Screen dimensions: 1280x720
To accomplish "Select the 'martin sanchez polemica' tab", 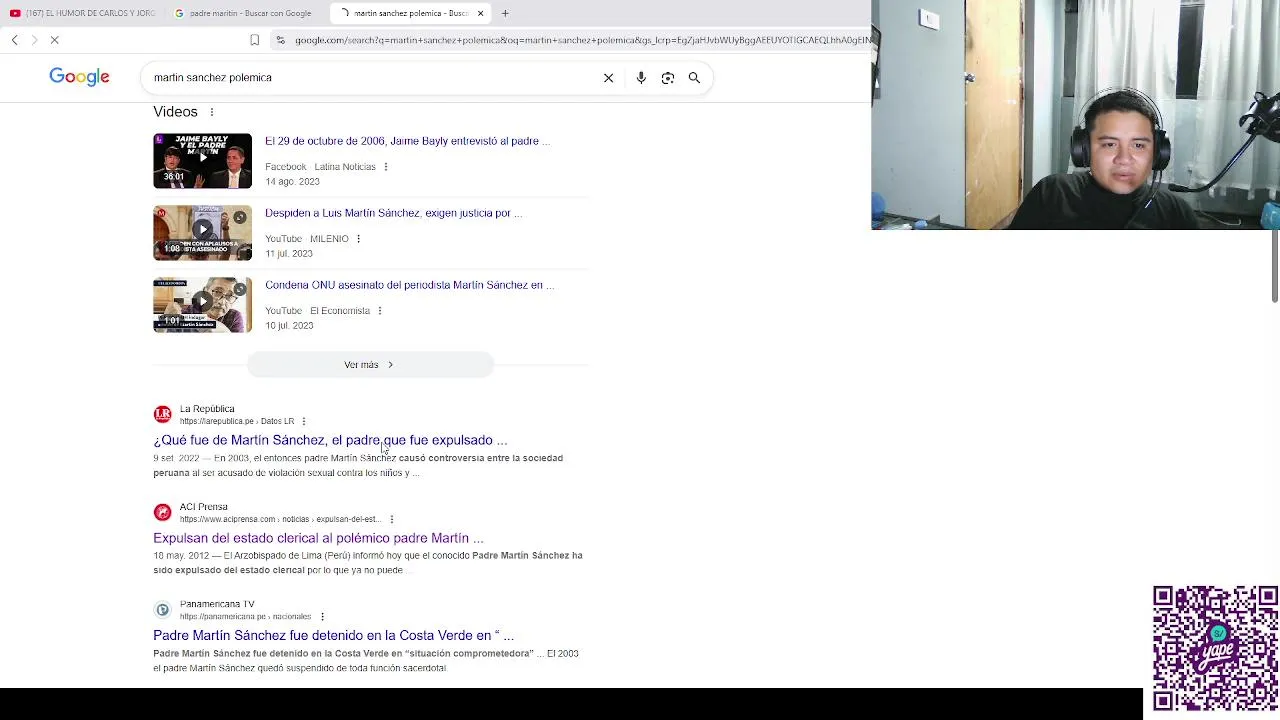I will point(408,13).
